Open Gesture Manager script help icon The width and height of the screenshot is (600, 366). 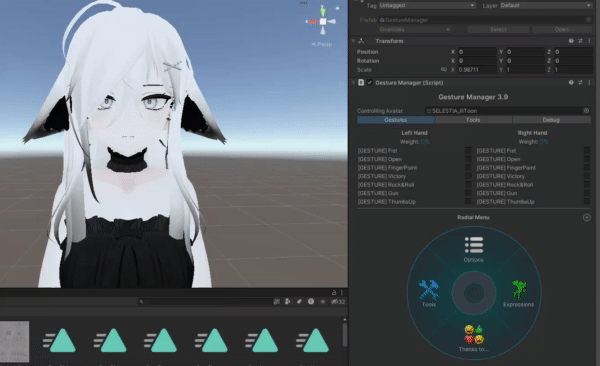coord(571,82)
